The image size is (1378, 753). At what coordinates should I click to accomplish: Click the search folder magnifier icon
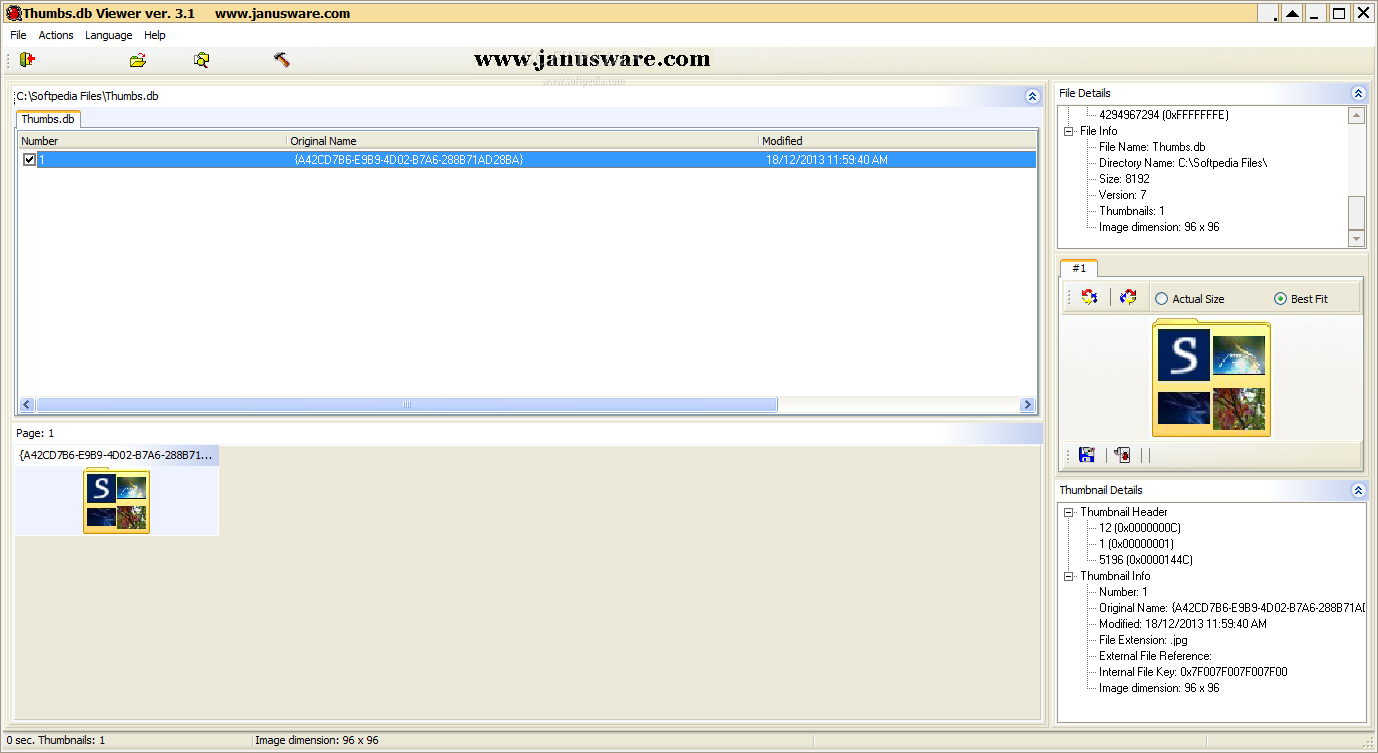pyautogui.click(x=202, y=60)
